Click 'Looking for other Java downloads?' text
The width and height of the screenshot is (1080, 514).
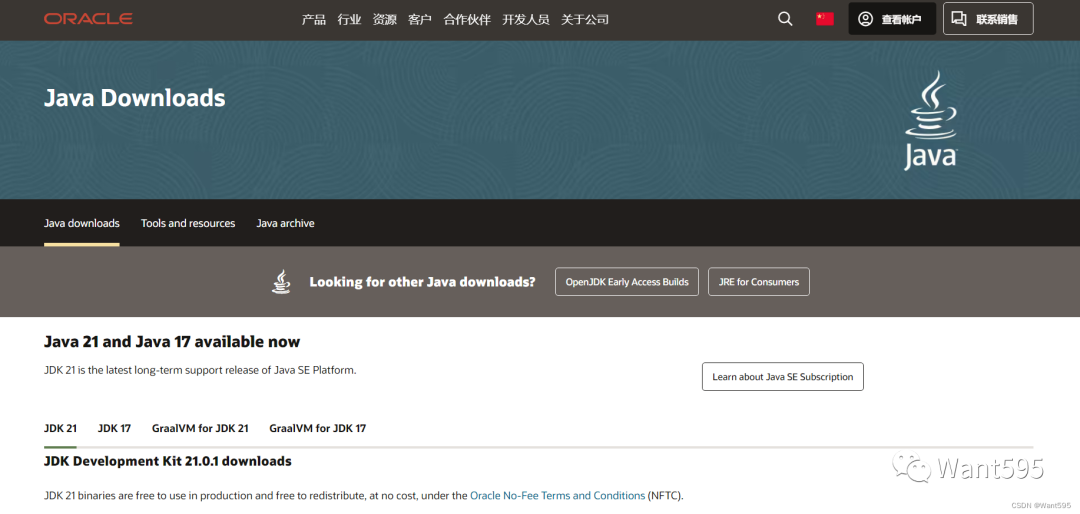[422, 282]
